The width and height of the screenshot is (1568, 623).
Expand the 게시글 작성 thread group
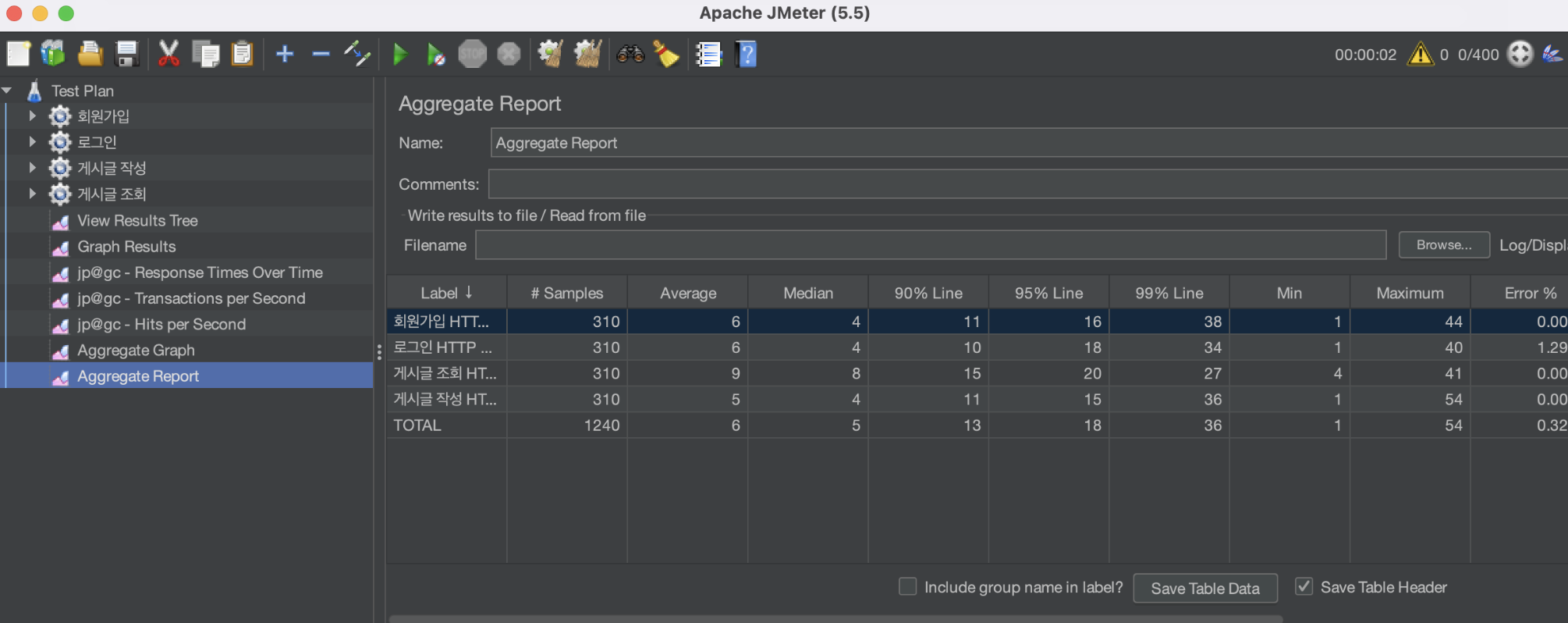(32, 167)
